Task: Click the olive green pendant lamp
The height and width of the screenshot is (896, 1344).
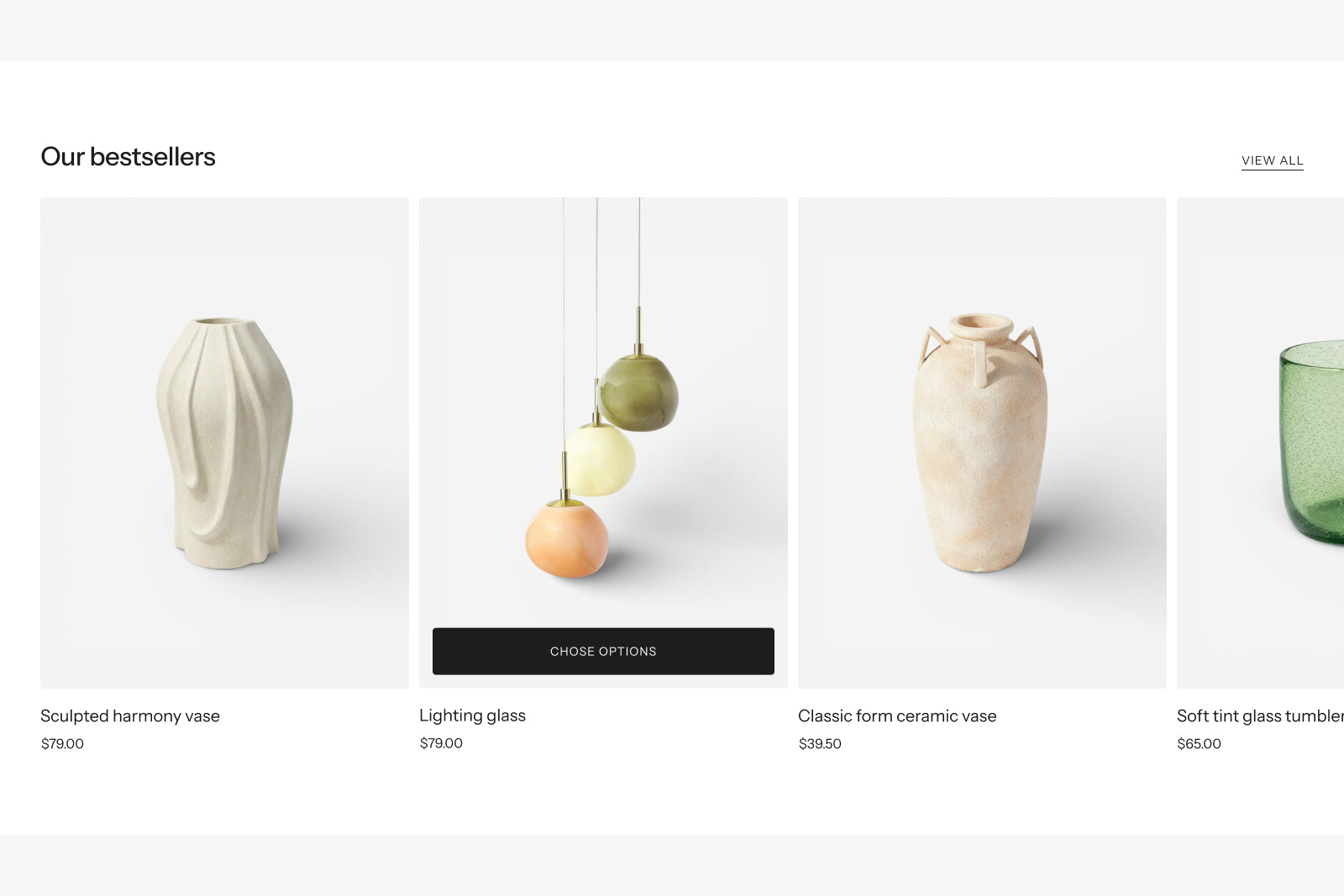Action: pos(638,389)
